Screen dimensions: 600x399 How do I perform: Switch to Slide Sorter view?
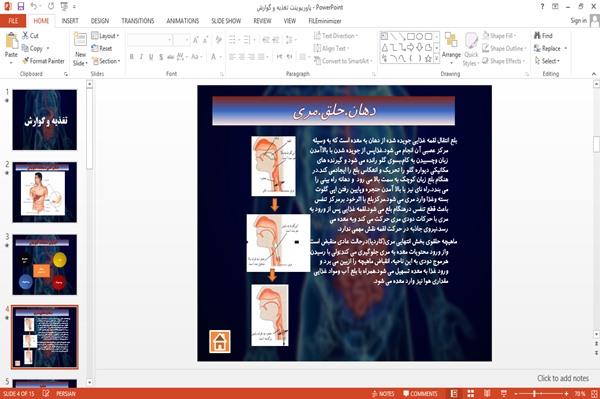471,394
